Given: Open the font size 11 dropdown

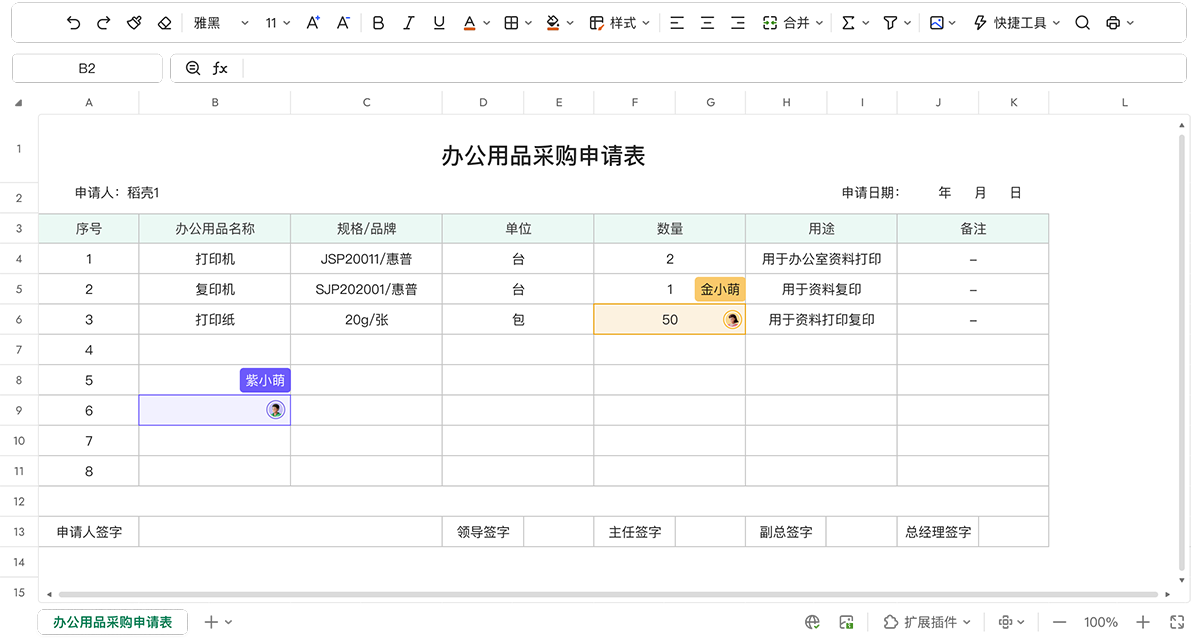Looking at the screenshot, I should 277,23.
